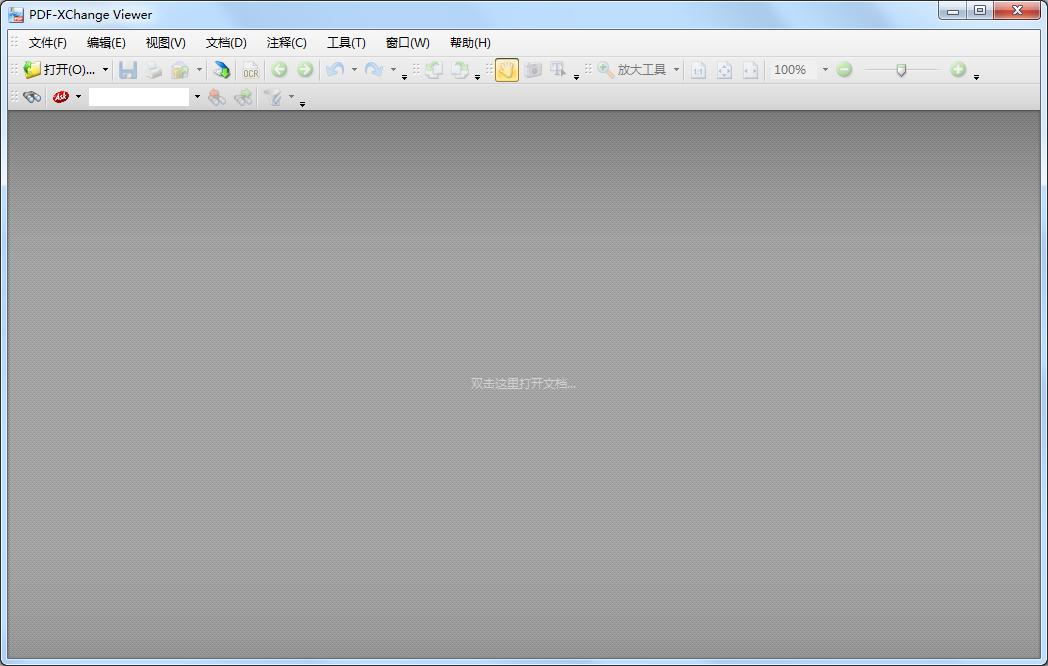The height and width of the screenshot is (666, 1048).
Task: Click the rotate page counterclockwise icon
Action: 434,70
